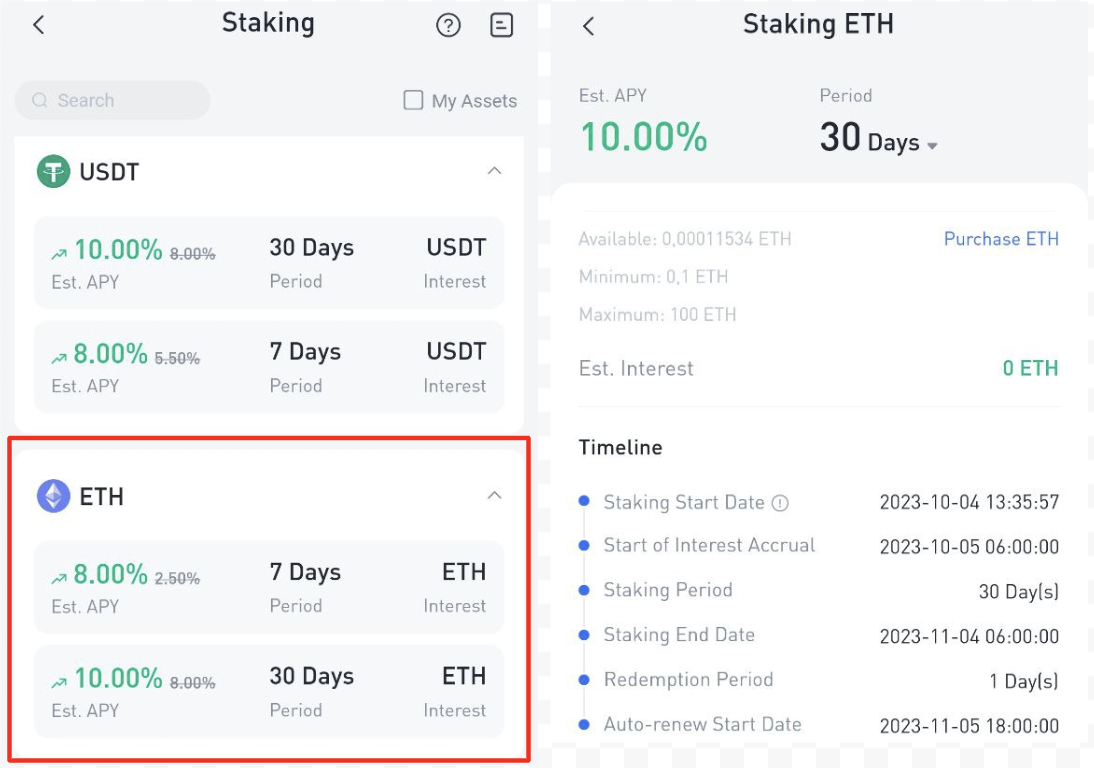
Task: Tap the USDT Tether coin icon
Action: click(54, 171)
